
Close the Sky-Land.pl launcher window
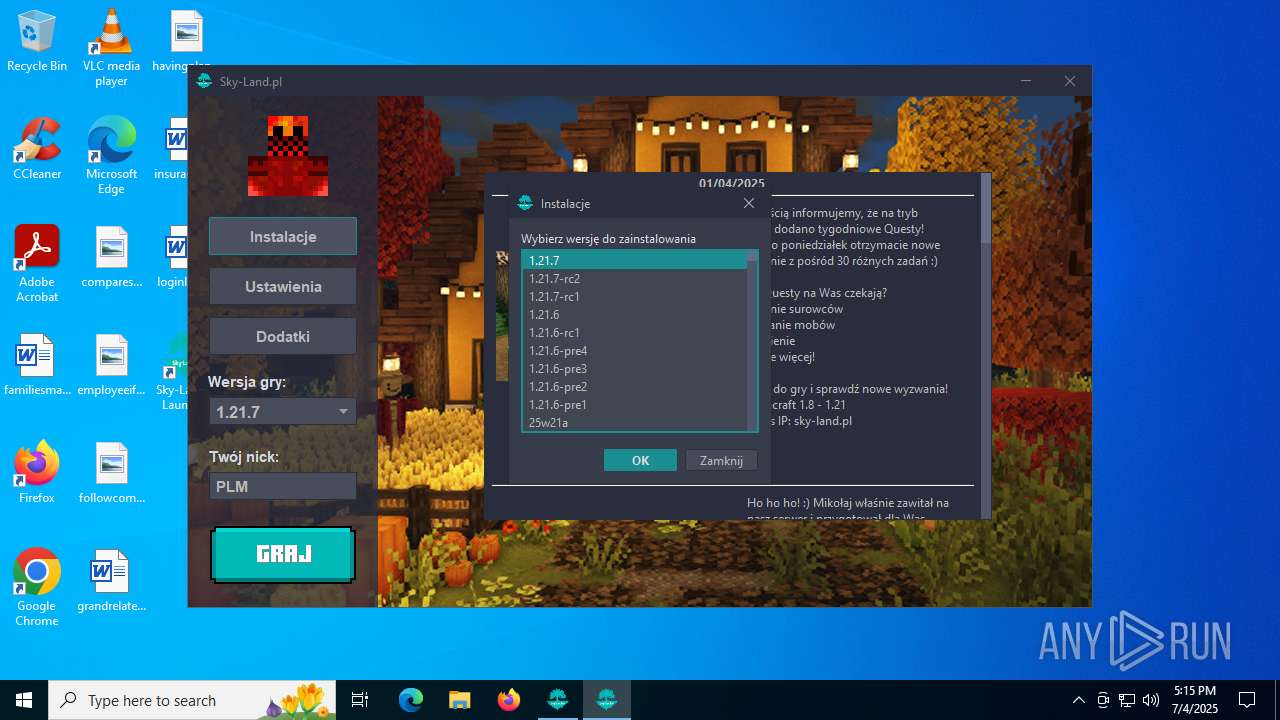(x=1070, y=81)
